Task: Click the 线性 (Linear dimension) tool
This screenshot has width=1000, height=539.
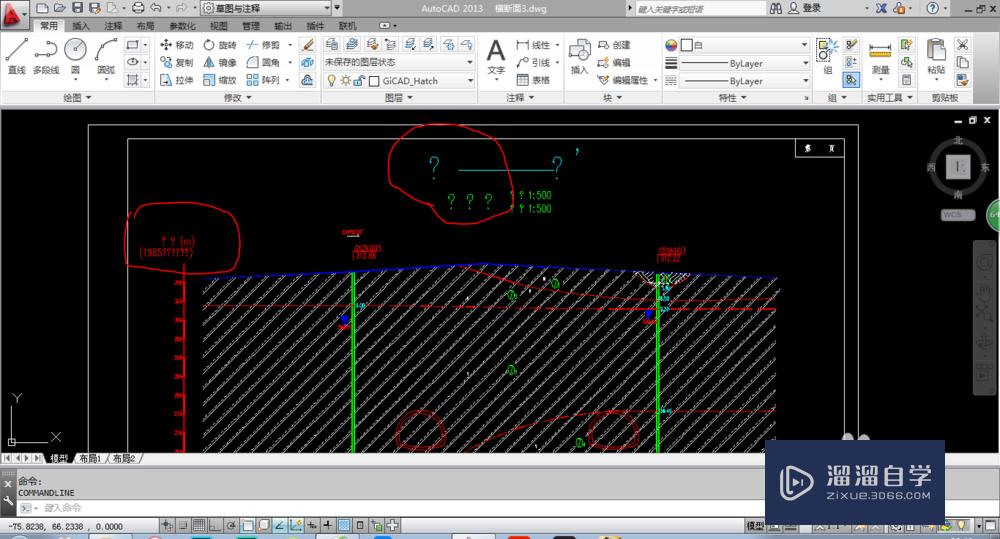Action: tap(533, 45)
